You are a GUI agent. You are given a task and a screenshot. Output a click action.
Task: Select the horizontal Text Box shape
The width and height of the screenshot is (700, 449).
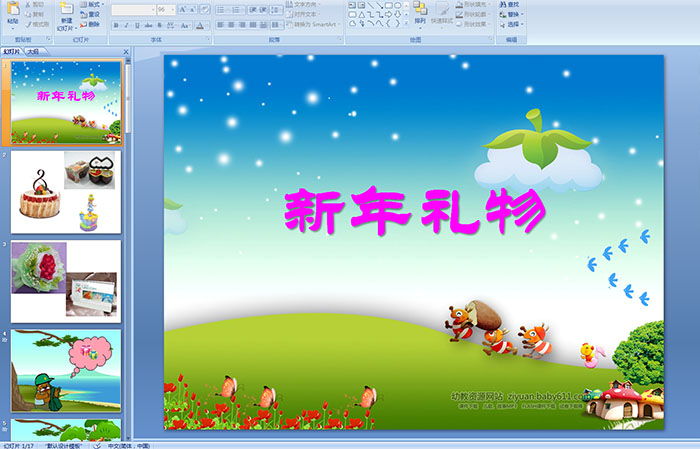coord(352,5)
